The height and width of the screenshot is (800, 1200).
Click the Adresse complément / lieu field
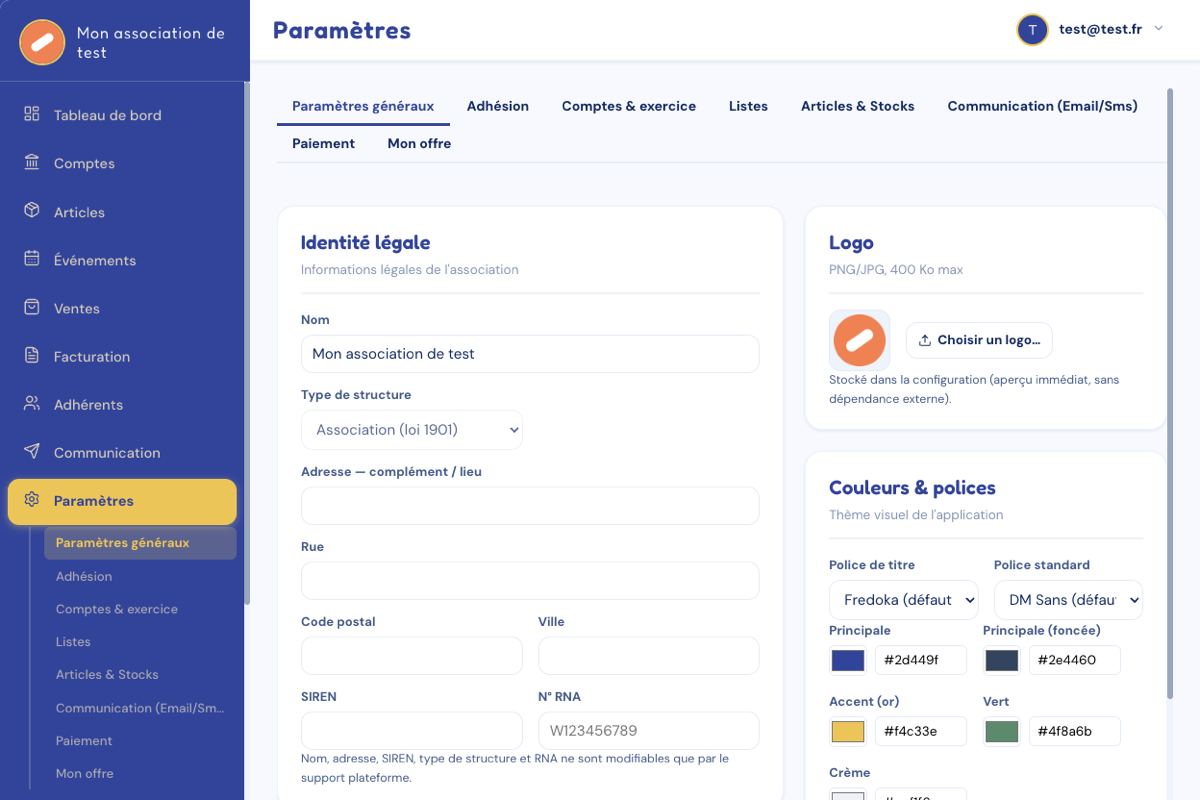pos(530,506)
